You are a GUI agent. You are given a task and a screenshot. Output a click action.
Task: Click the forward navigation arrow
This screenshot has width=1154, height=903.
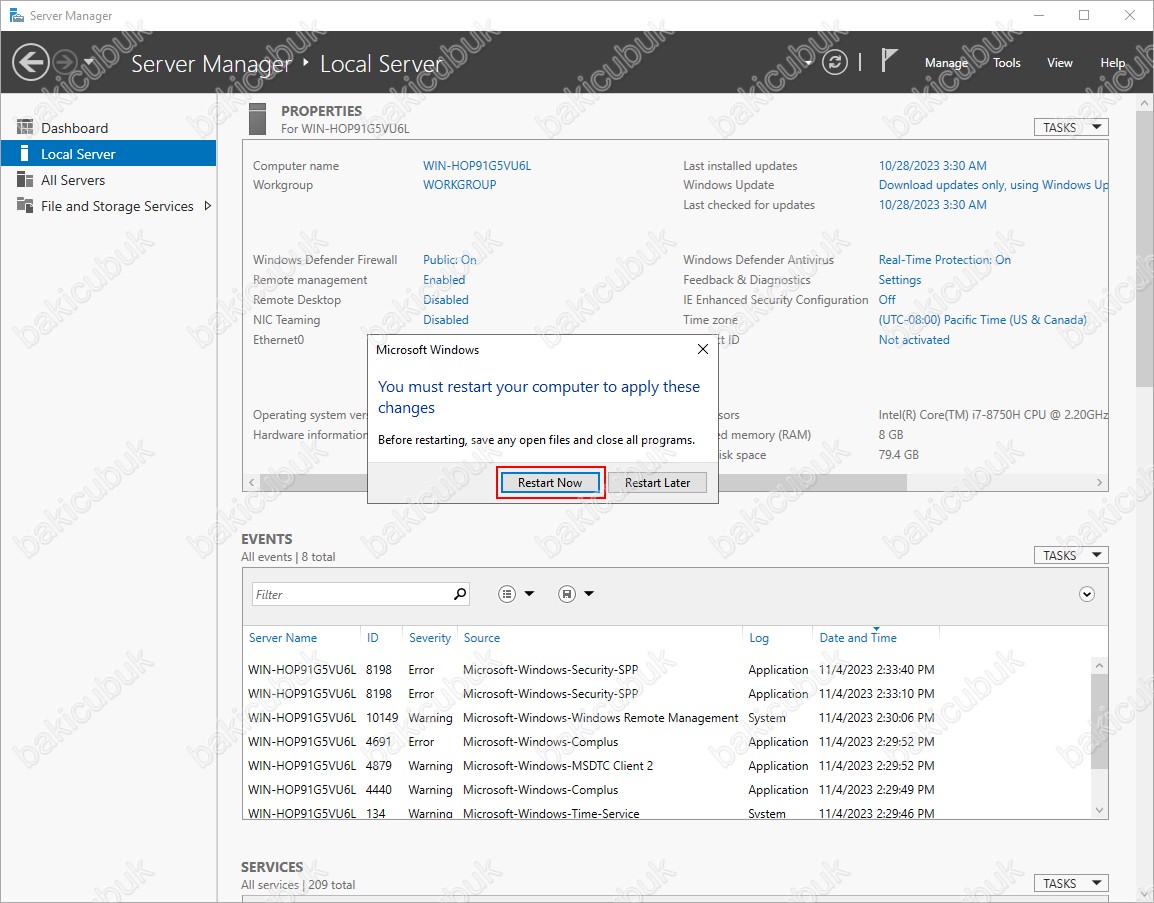(x=66, y=63)
